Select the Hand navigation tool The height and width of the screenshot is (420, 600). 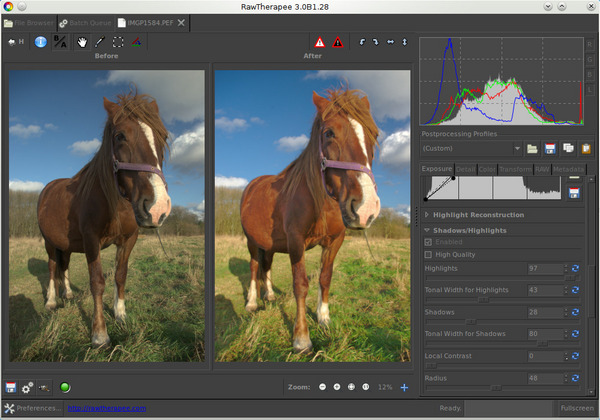click(80, 42)
